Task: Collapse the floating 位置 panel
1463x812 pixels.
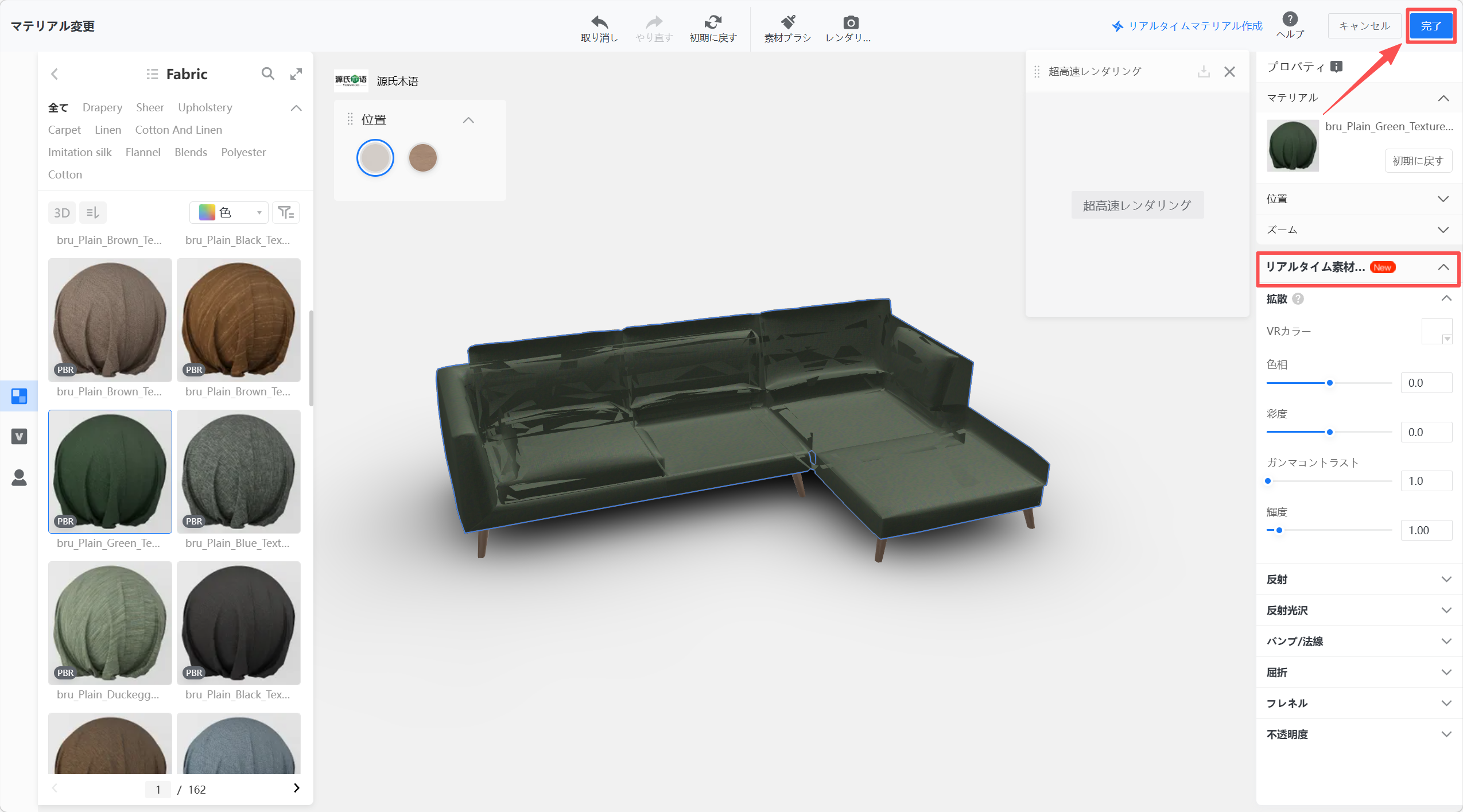Action: coord(468,120)
